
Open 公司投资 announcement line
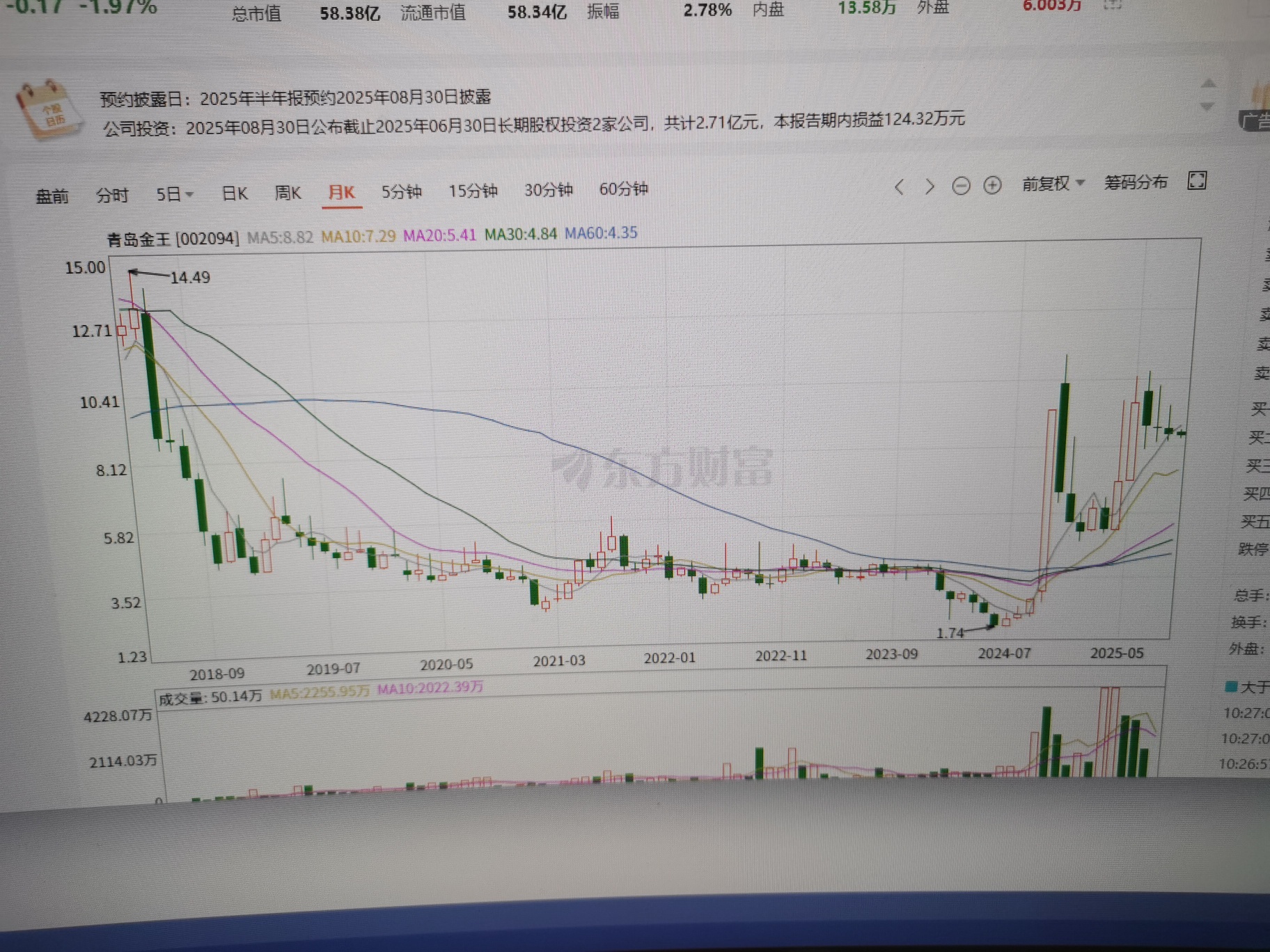533,124
